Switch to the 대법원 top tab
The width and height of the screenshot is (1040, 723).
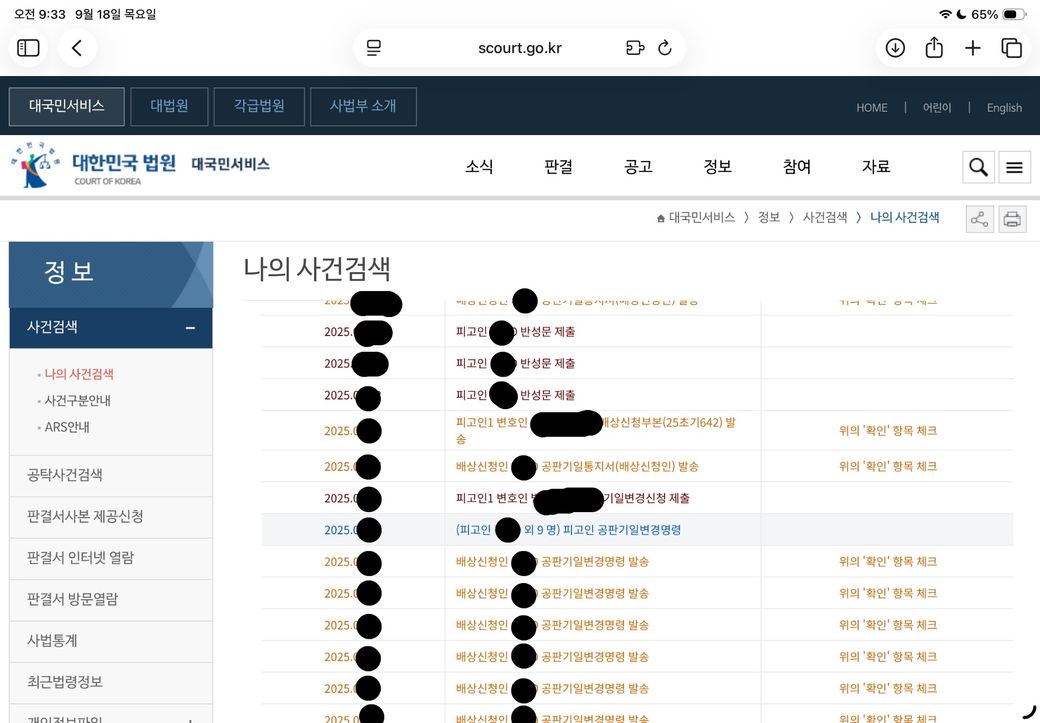(x=169, y=106)
